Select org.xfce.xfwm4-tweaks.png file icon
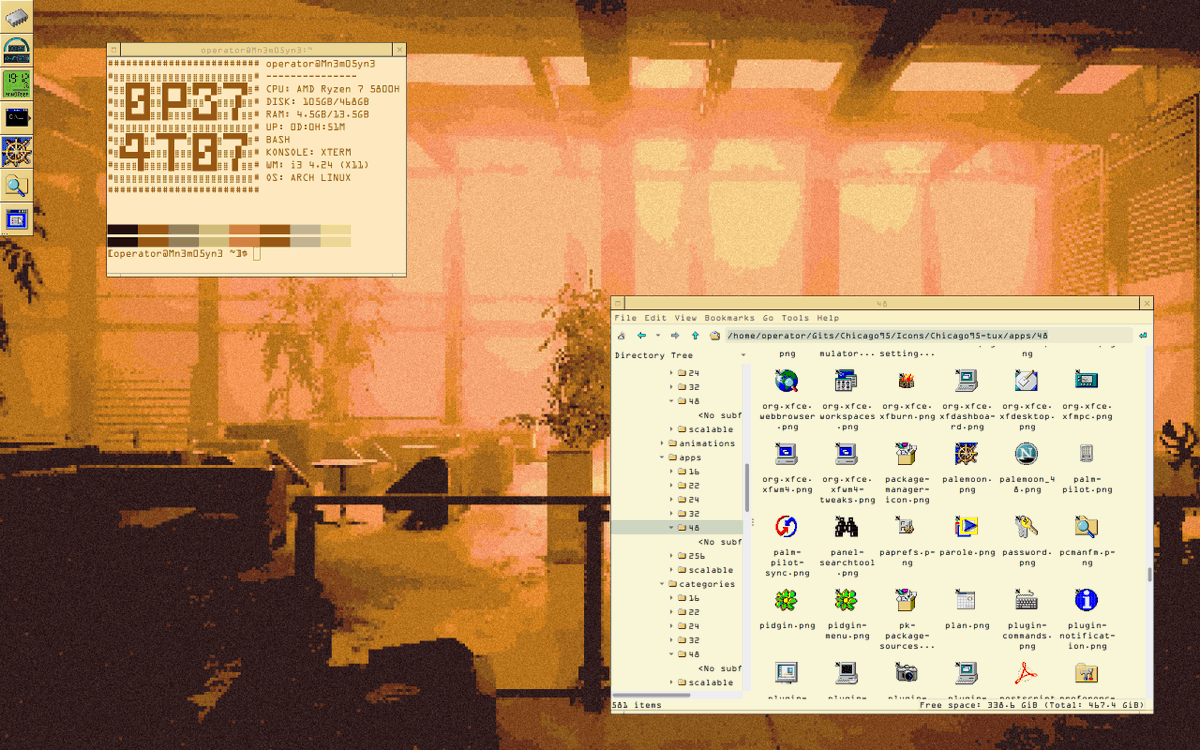This screenshot has height=750, width=1200. pyautogui.click(x=846, y=454)
